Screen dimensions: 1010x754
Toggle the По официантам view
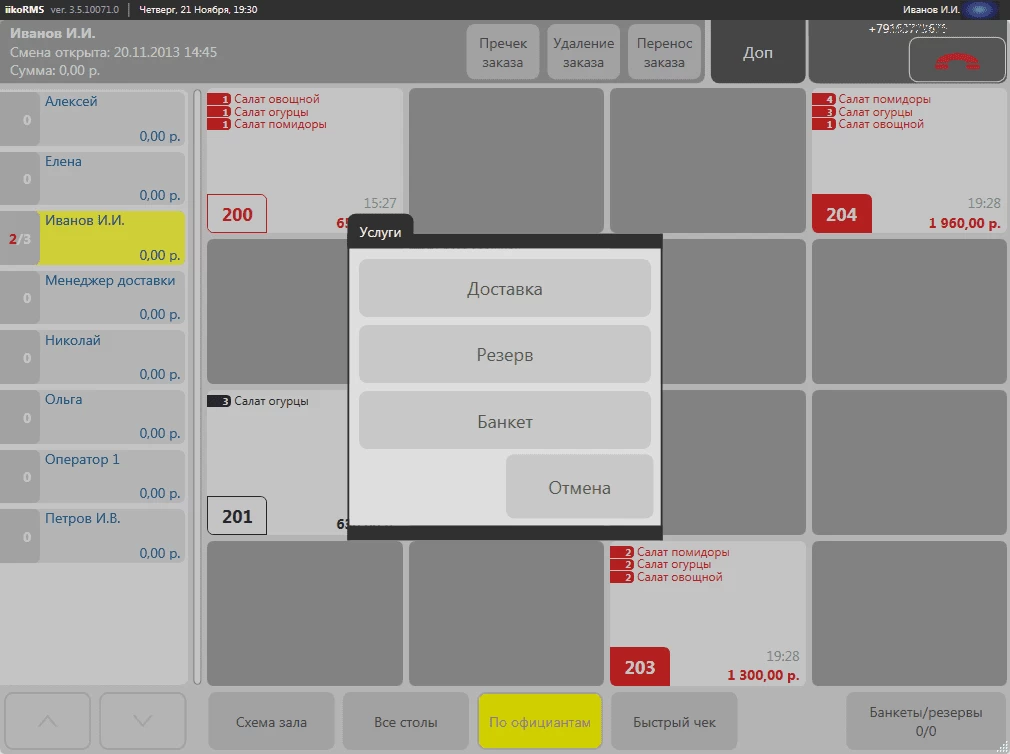[x=539, y=722]
